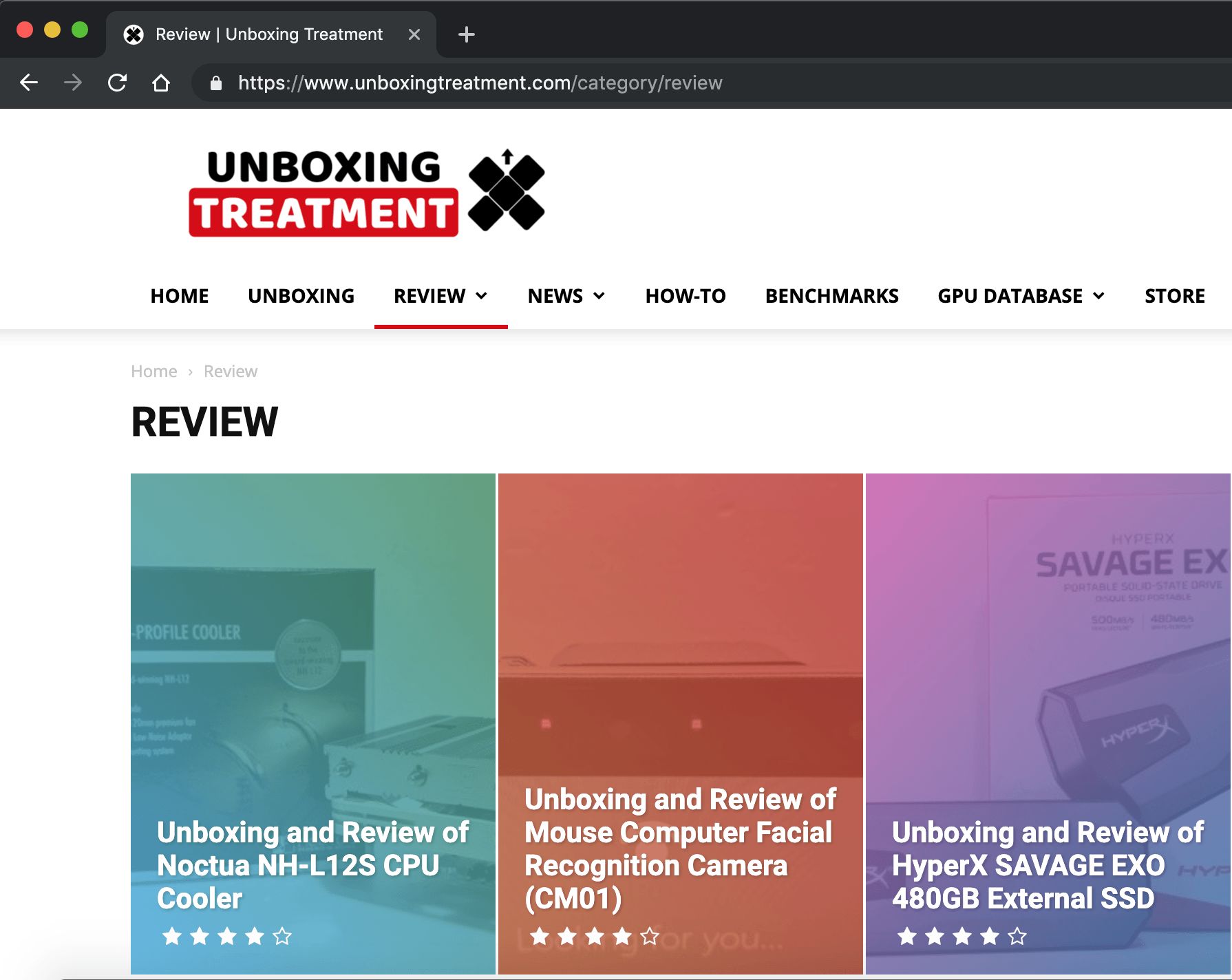
Task: Open the NEWS menu item
Action: pyautogui.click(x=555, y=296)
